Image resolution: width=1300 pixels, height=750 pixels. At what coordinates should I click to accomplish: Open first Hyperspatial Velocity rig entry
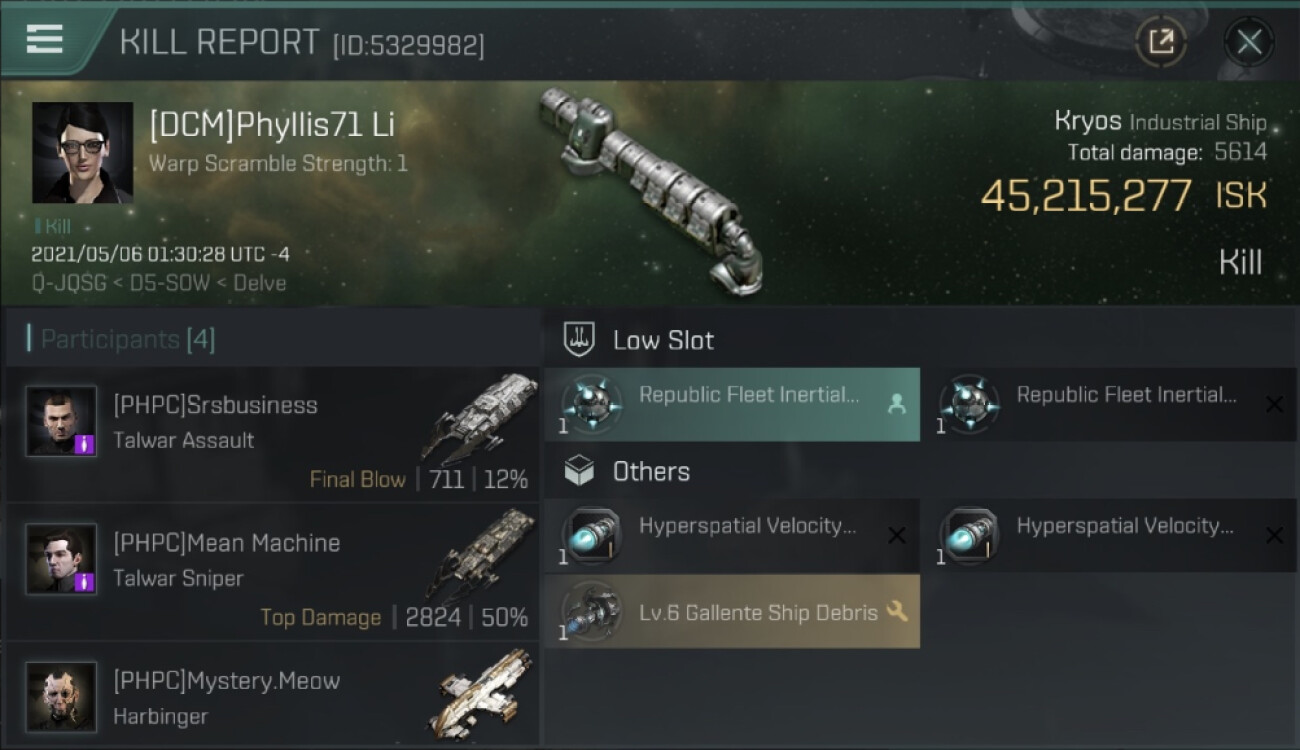tap(732, 535)
